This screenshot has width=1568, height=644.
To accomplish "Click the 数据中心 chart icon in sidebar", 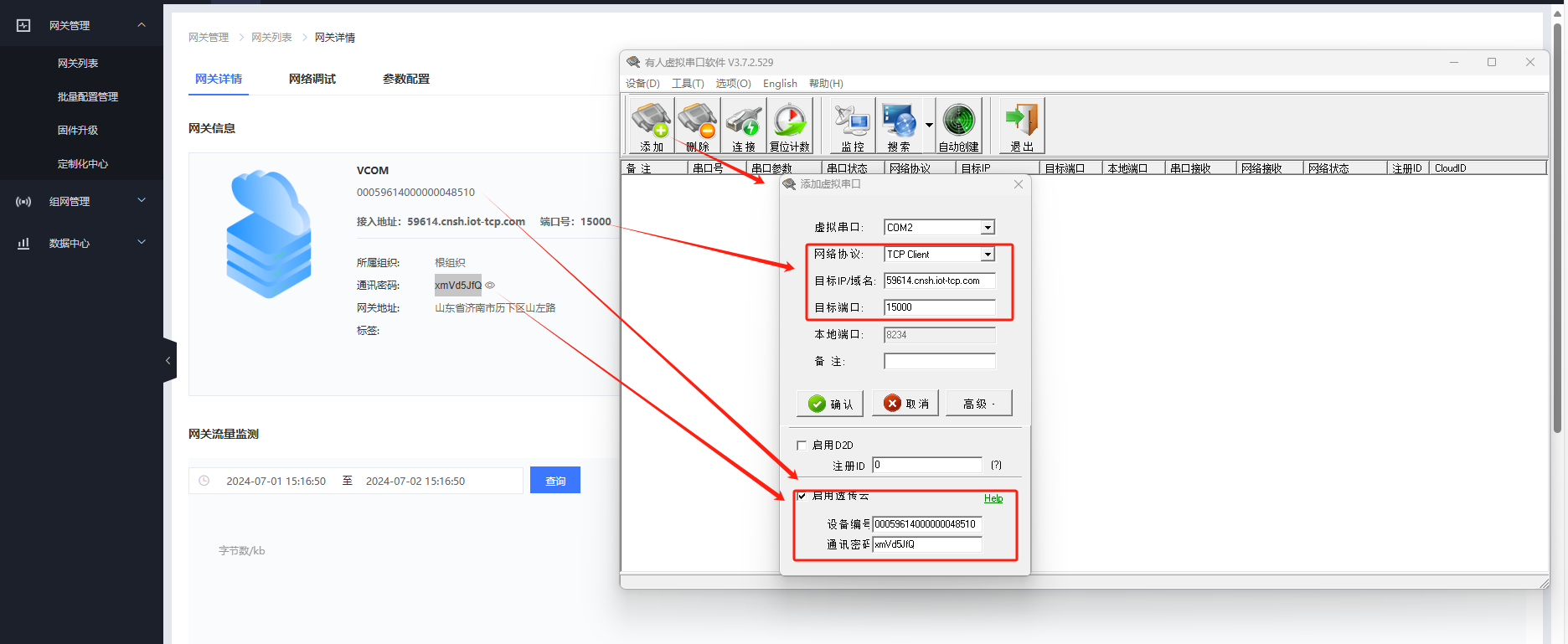I will coord(23,244).
